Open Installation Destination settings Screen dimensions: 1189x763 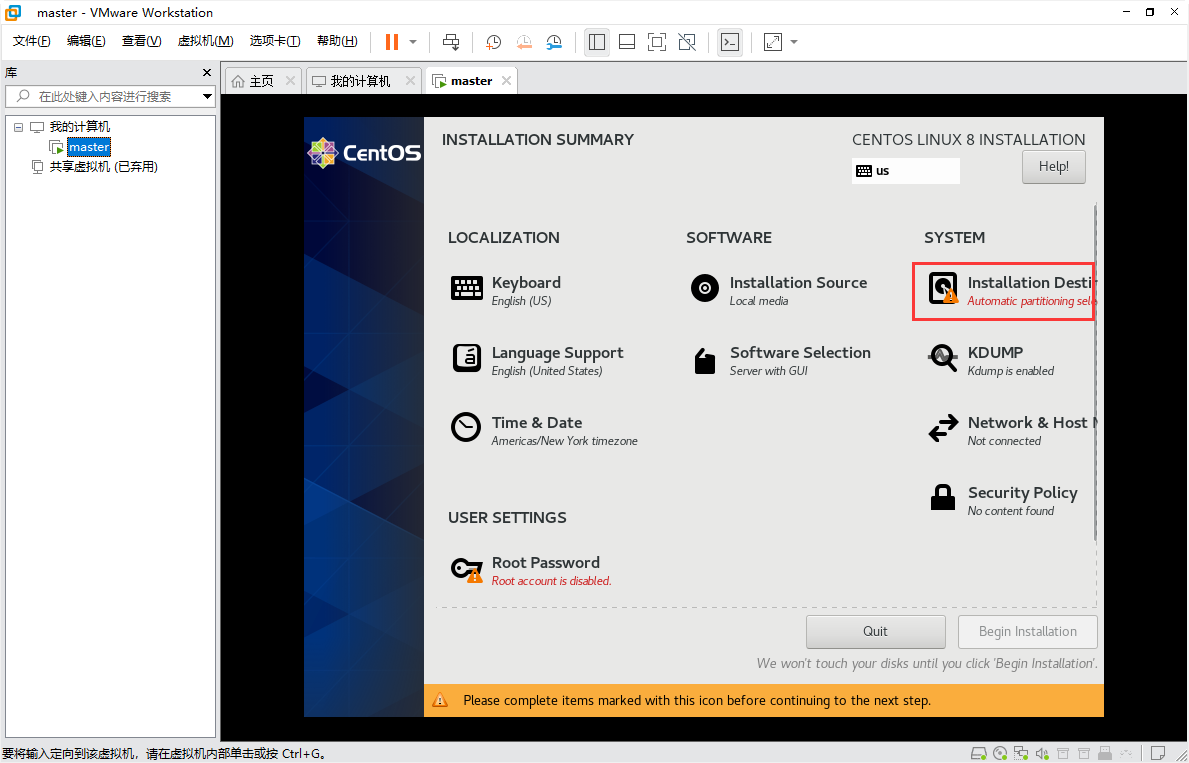(1003, 291)
